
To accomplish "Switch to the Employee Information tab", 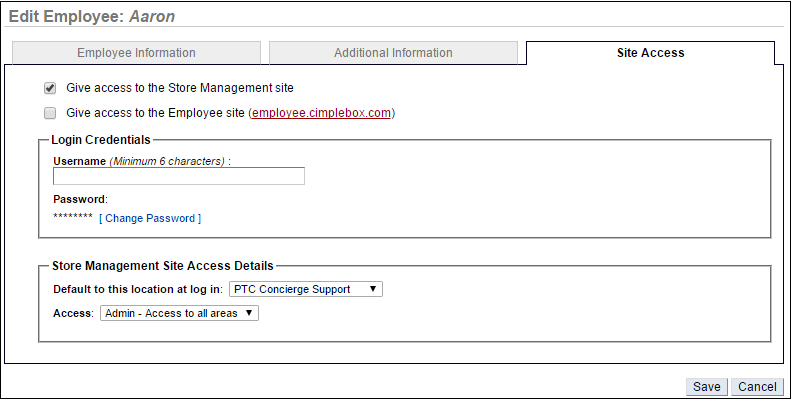I will [x=136, y=53].
